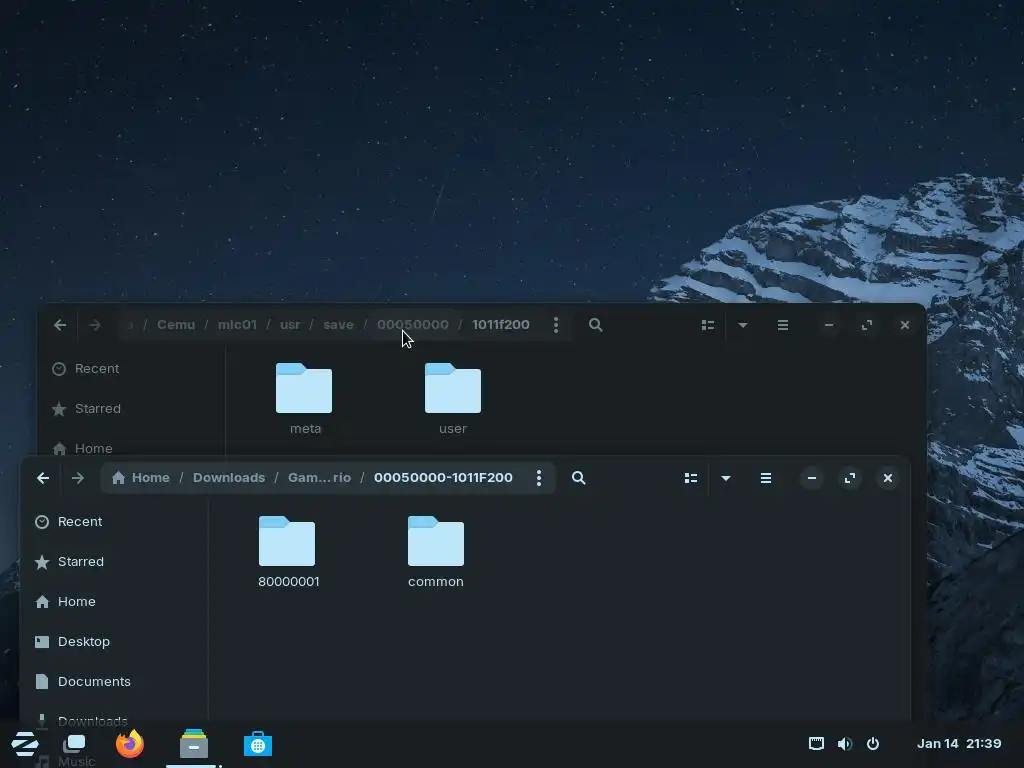1024x768 pixels.
Task: Open the meta folder in Cemu window
Action: coord(304,398)
